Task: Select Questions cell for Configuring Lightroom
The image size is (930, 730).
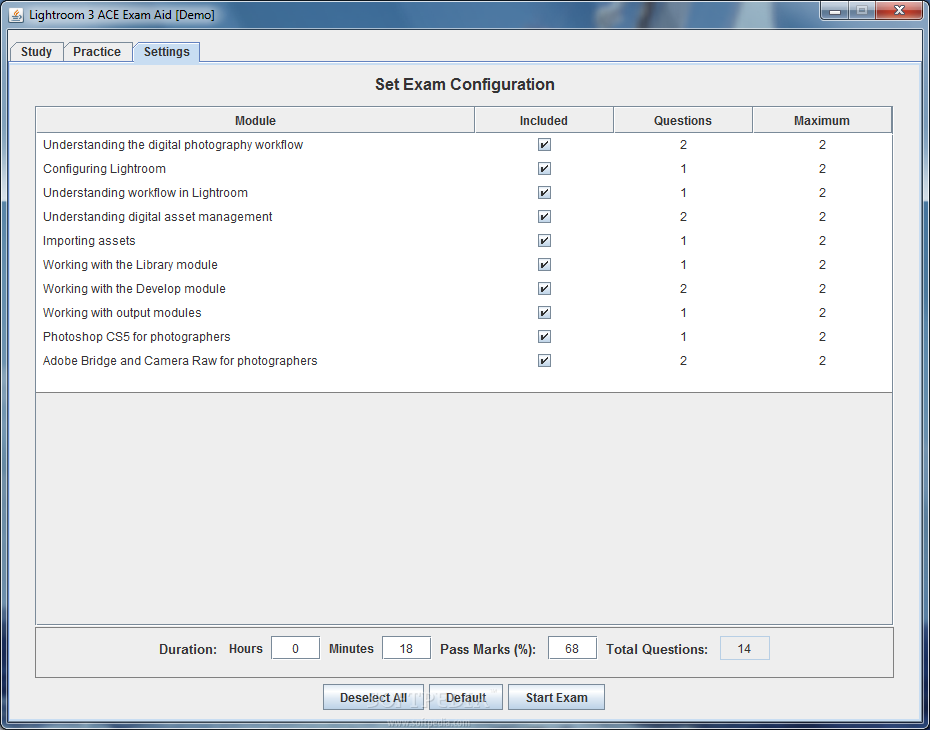Action: [x=683, y=169]
